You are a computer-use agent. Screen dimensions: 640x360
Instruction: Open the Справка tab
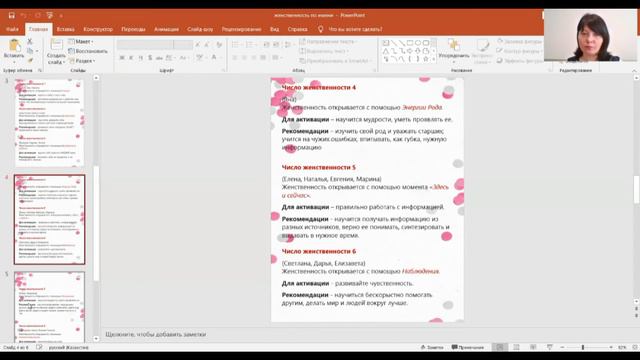click(x=298, y=29)
